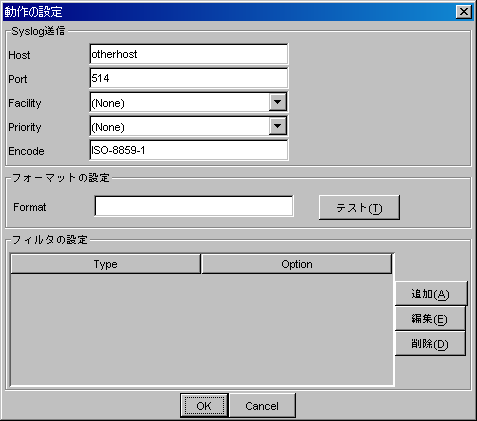Click the Option column header
477x421 pixels.
(x=297, y=264)
